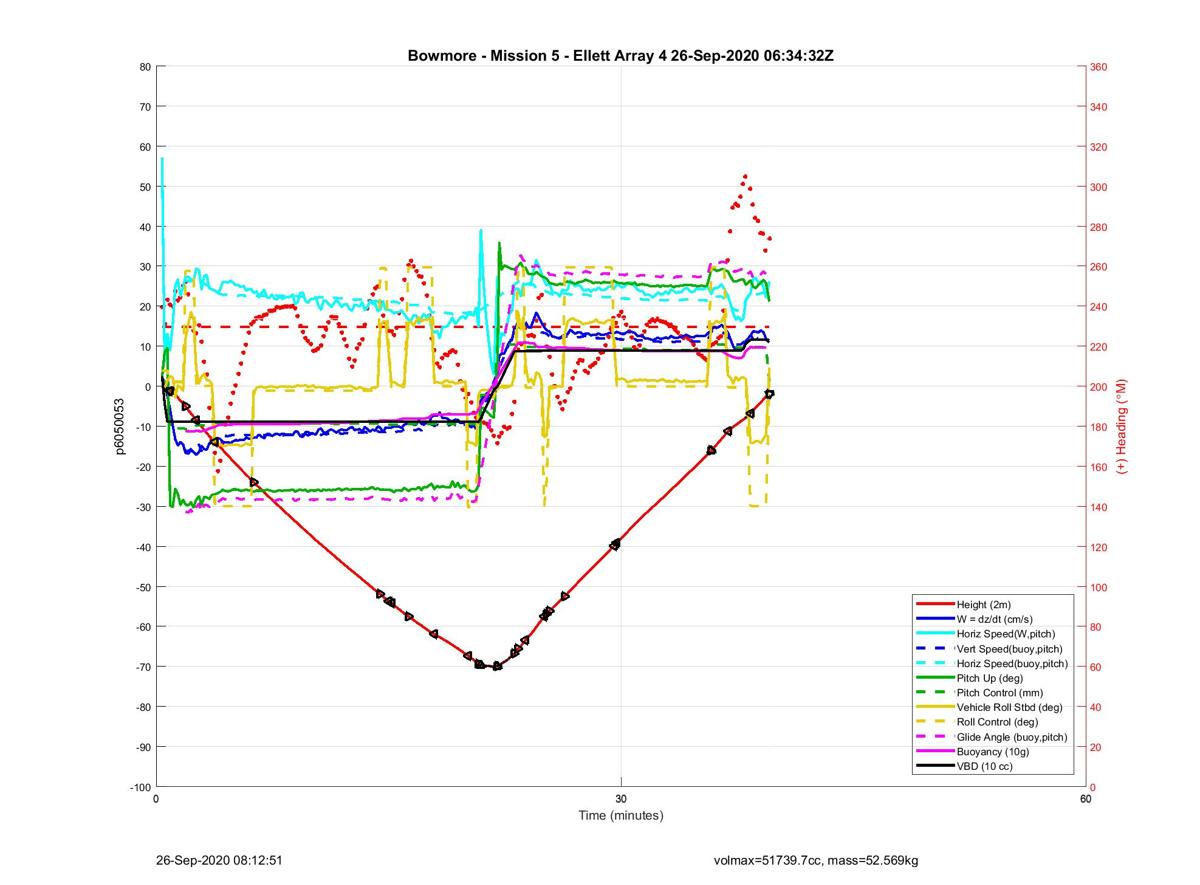Click the "-30" tick on the left axis
The width and height of the screenshot is (1200, 885).
coord(142,507)
